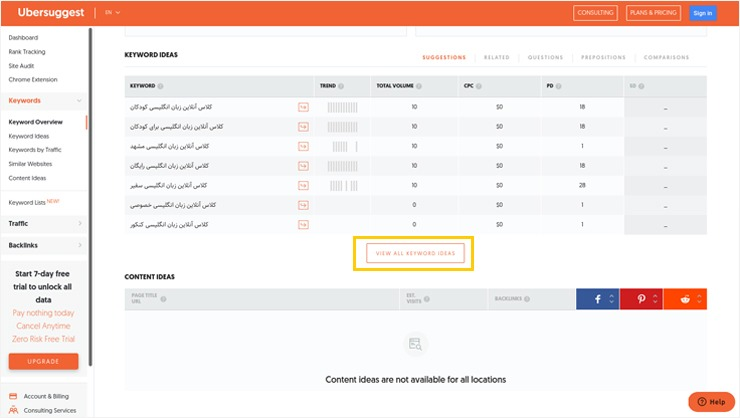Toggle sort arrows on the Pinterest column
740x418 pixels.
click(x=655, y=299)
